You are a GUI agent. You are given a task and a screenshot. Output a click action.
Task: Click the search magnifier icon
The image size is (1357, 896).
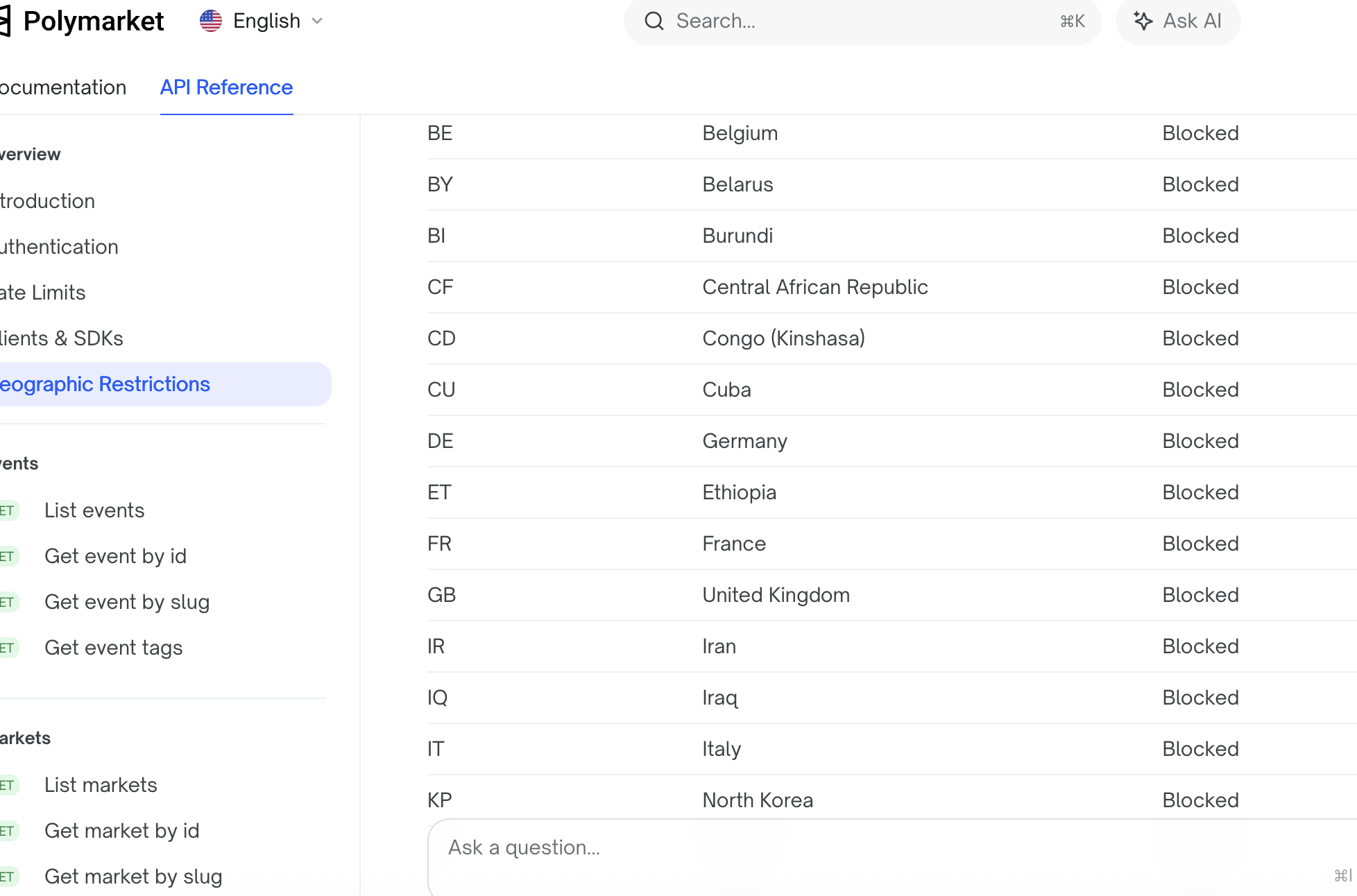pos(654,21)
